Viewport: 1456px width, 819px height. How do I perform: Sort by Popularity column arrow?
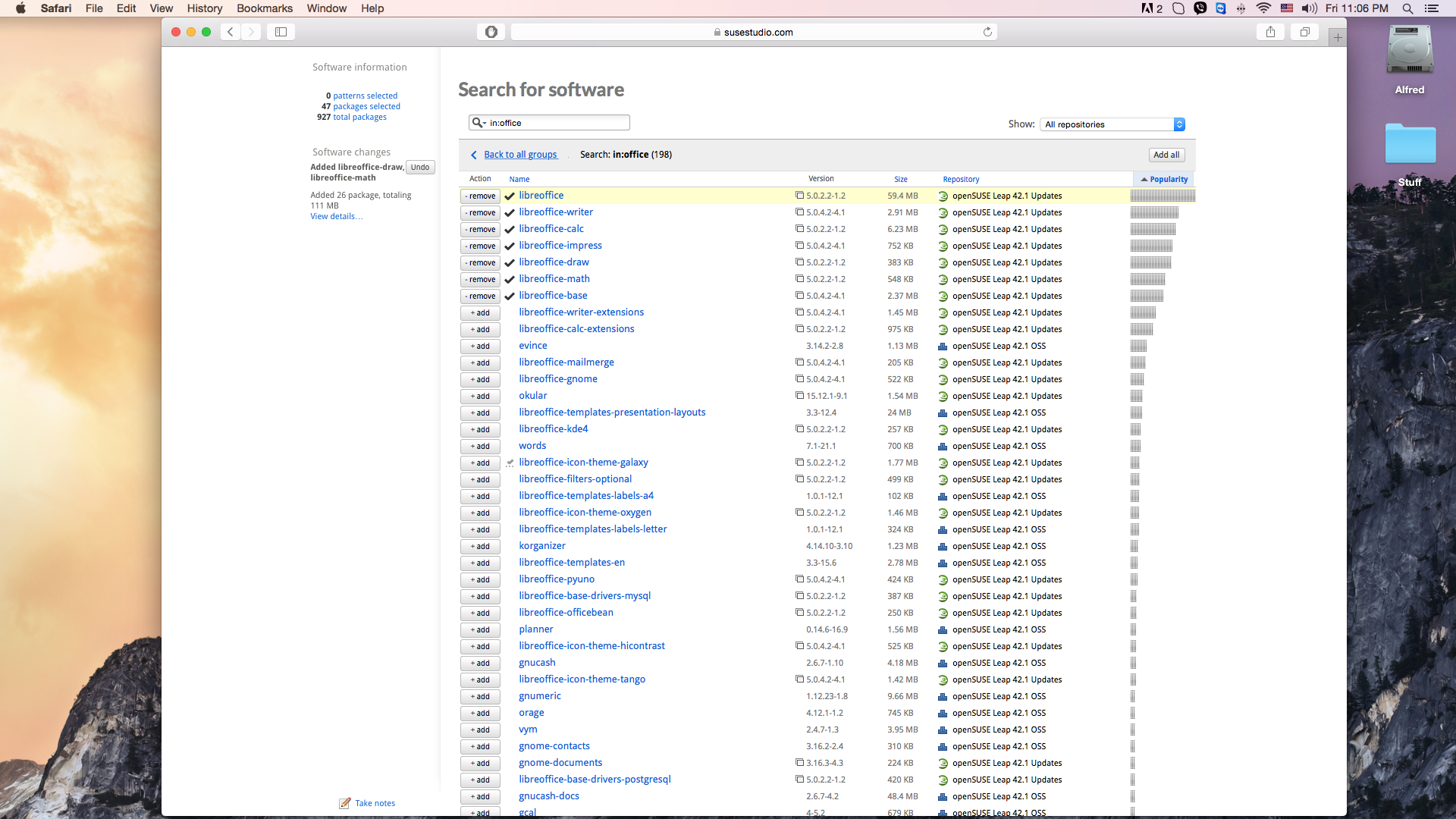1144,180
